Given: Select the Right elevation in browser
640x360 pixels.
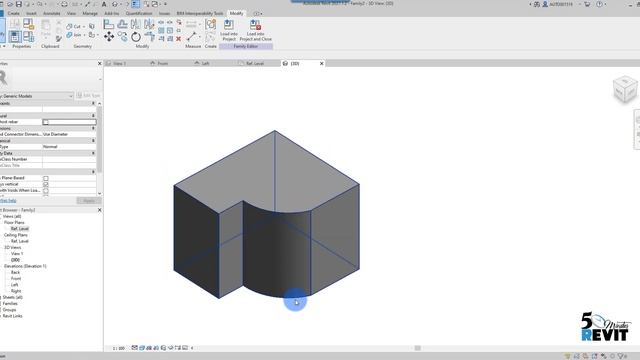Looking at the screenshot, I should [x=16, y=291].
